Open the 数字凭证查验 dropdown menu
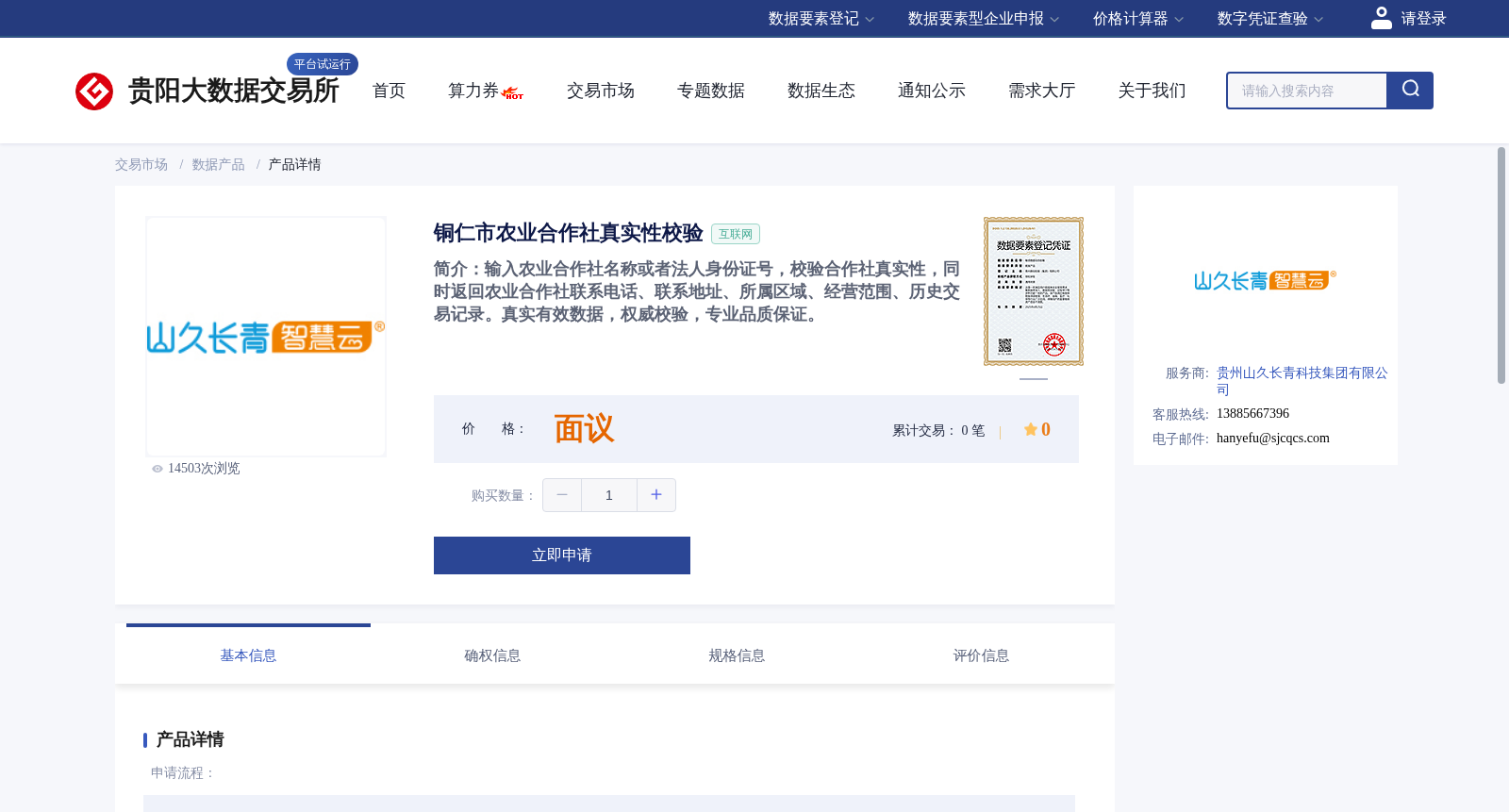 [1269, 19]
